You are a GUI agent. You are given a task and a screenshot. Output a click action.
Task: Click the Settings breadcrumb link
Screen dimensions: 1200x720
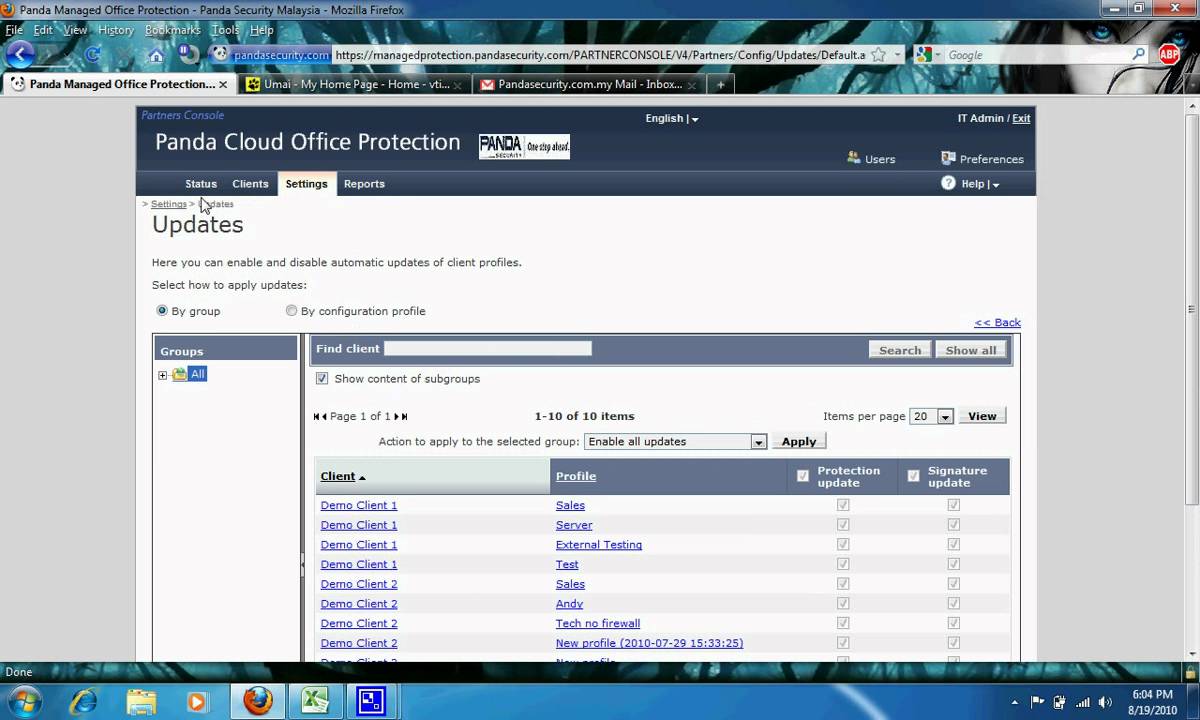169,204
